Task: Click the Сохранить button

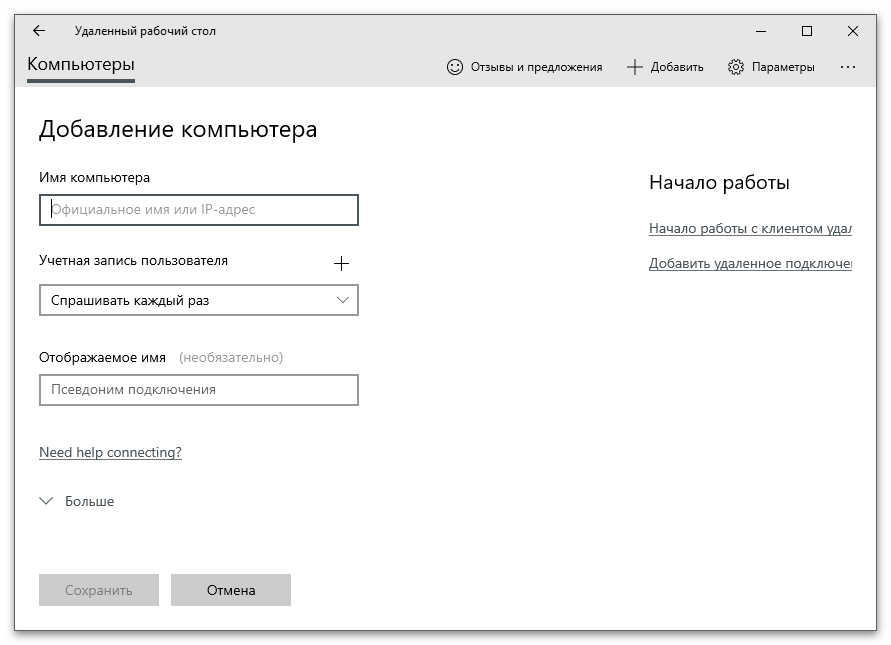Action: click(x=99, y=590)
